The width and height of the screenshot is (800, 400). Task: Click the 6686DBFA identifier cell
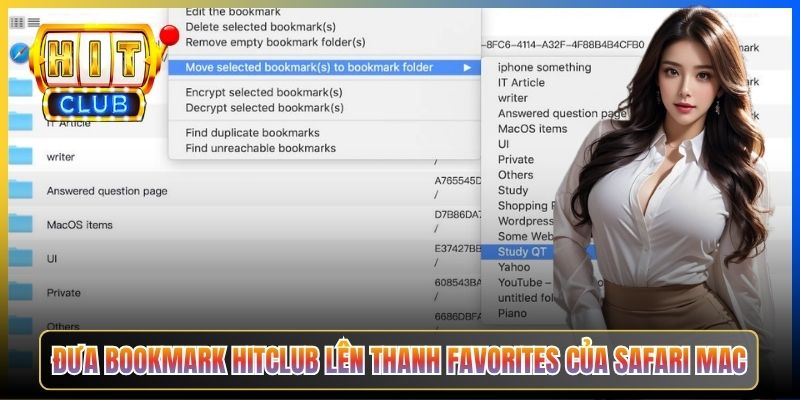[x=458, y=316]
